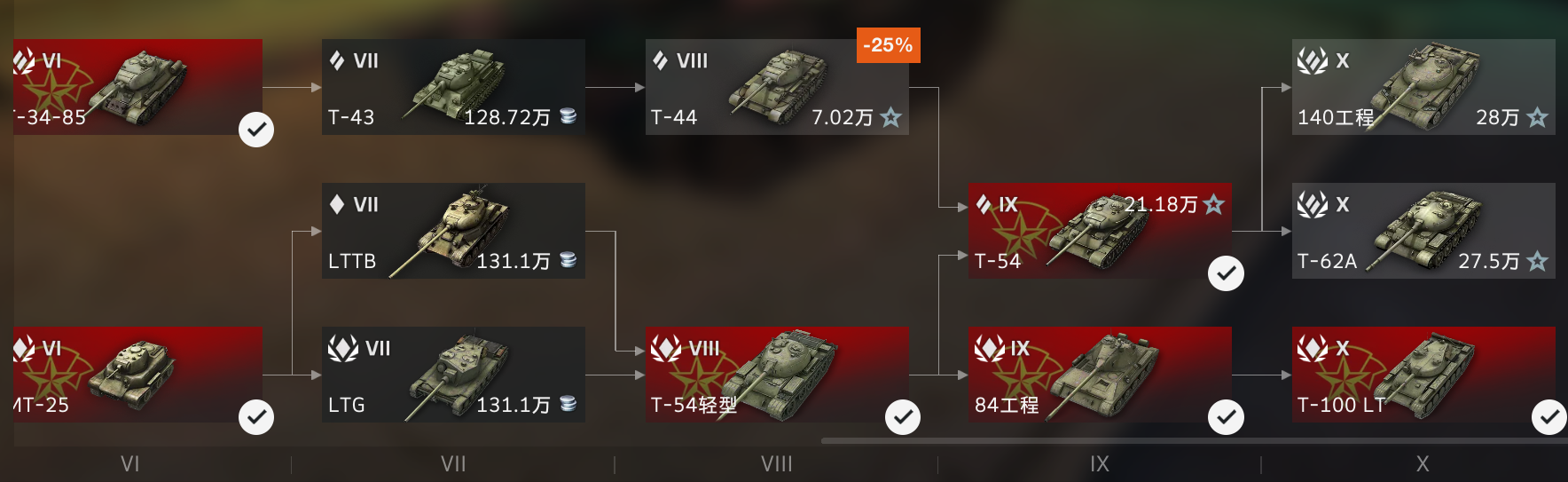Click MT-25 researched checkmark
Viewport: 1568px width, 482px height.
pos(256,417)
